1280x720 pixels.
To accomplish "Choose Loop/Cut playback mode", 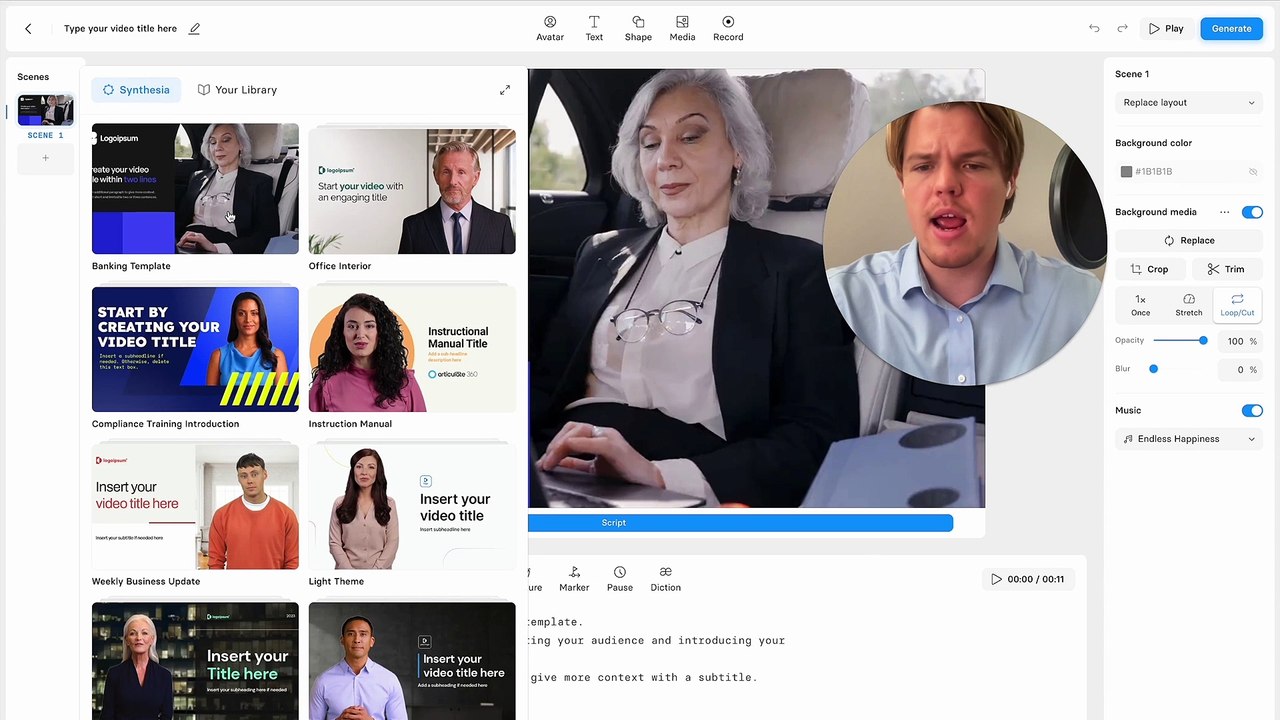I will click(1237, 305).
